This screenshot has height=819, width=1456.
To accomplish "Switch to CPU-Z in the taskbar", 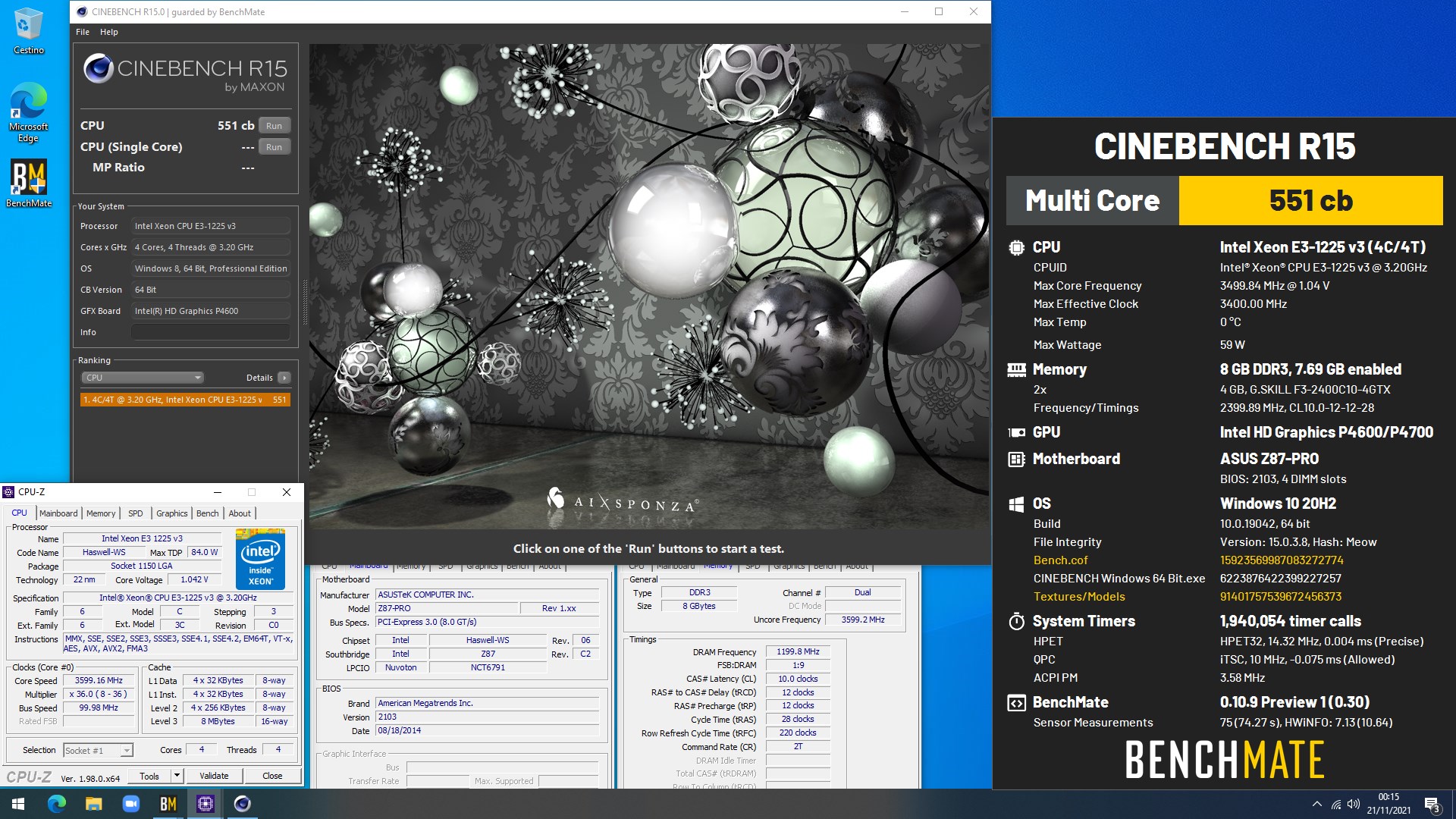I will tap(205, 804).
